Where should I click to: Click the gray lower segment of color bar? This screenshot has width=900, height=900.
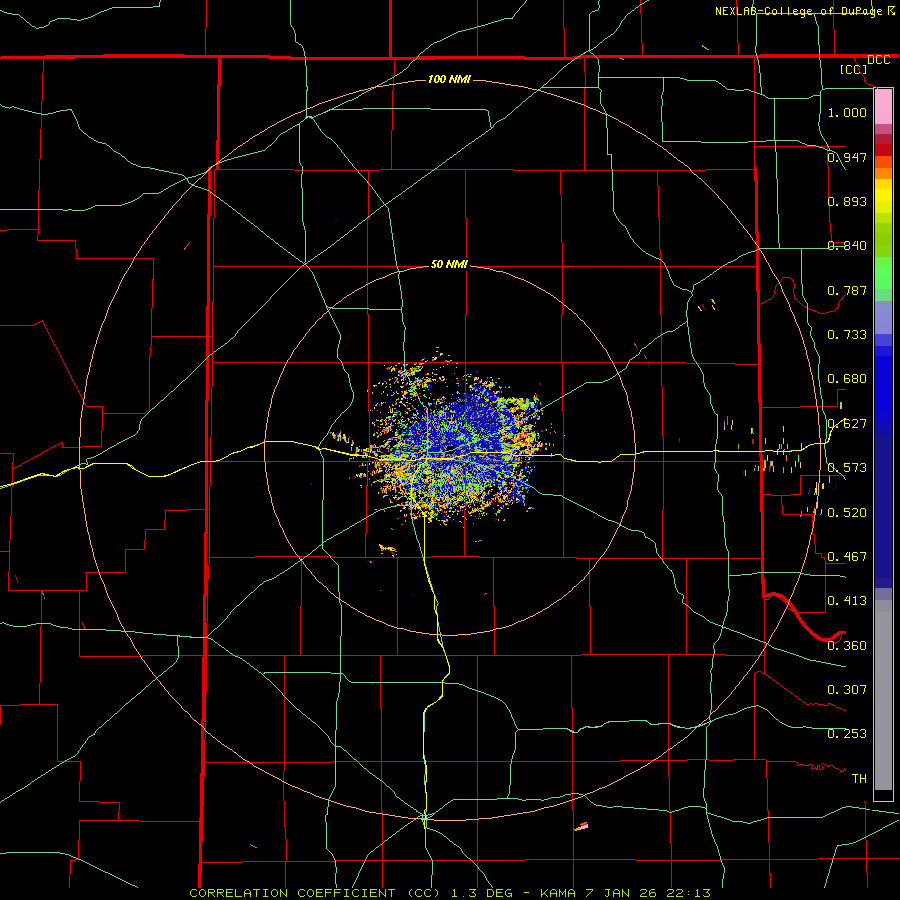click(x=883, y=695)
